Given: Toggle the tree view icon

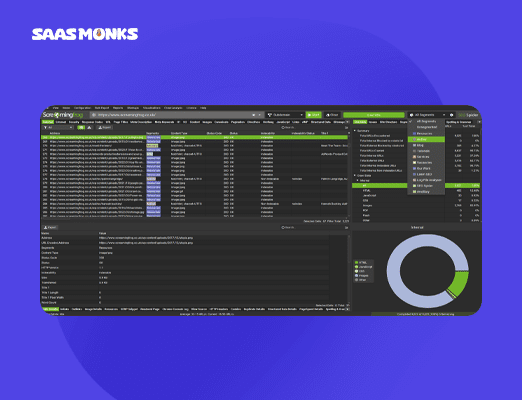Looking at the screenshot, I should pyautogui.click(x=89, y=128).
